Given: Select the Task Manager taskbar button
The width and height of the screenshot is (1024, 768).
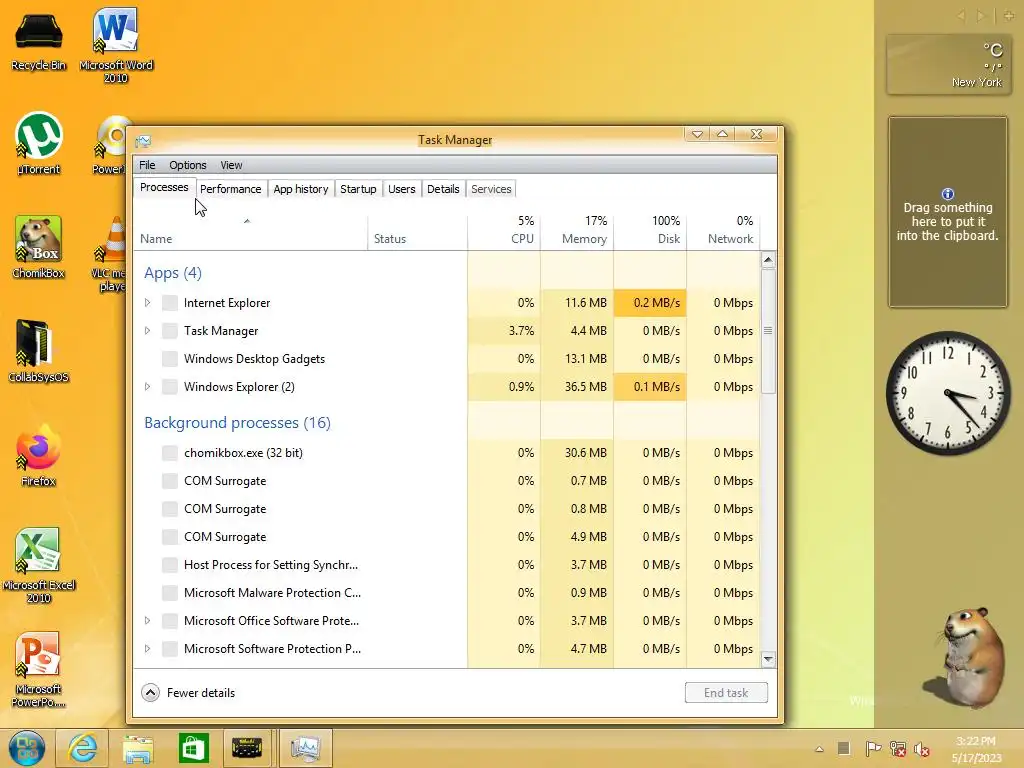Looking at the screenshot, I should (x=306, y=748).
